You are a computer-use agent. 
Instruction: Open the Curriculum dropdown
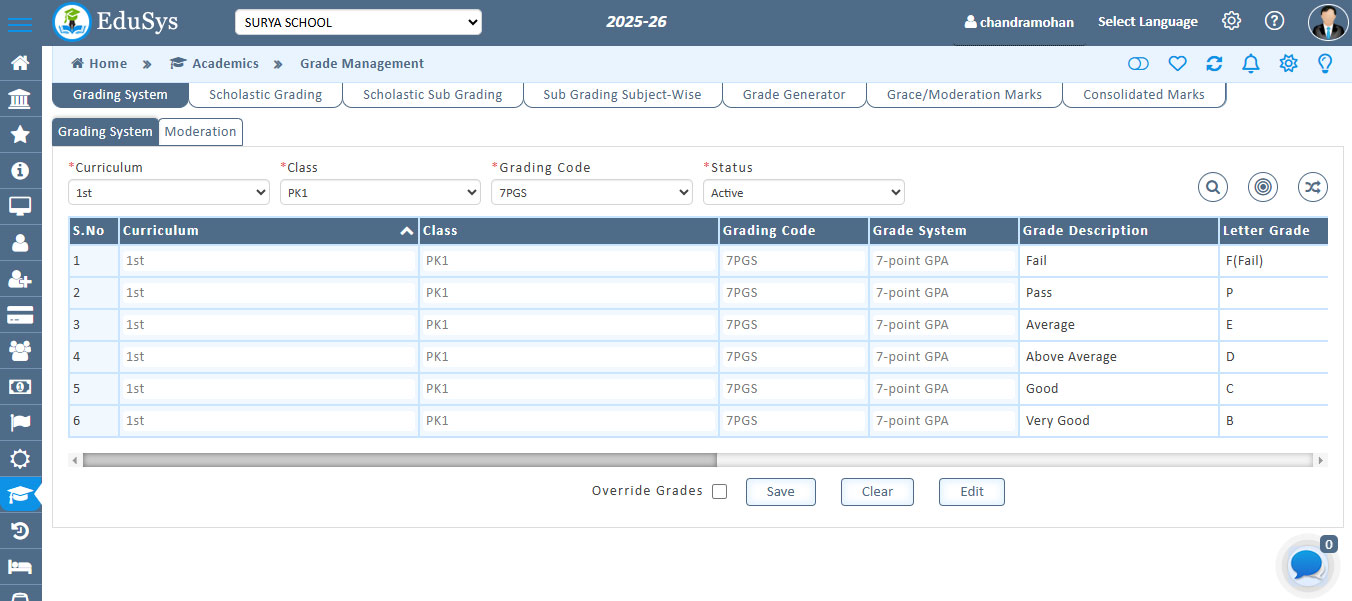pos(168,192)
